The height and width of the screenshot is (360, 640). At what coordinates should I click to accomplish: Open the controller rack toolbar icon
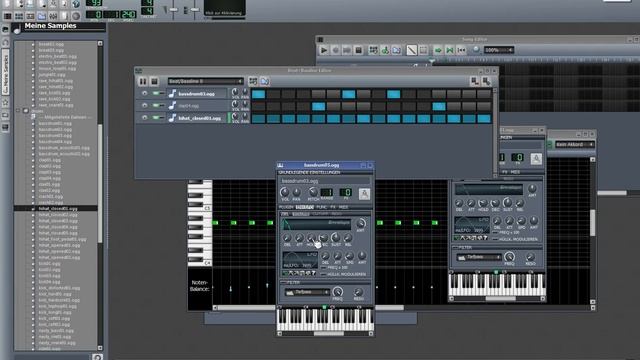[x=76, y=16]
